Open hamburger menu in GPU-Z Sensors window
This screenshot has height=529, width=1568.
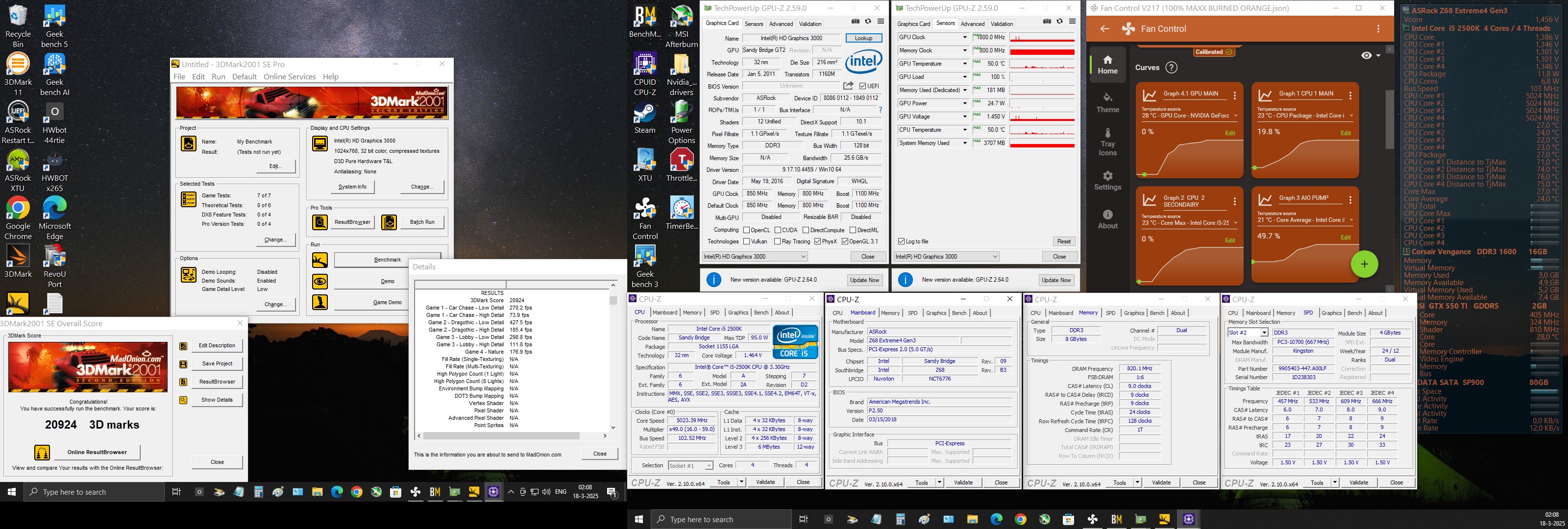(1072, 21)
